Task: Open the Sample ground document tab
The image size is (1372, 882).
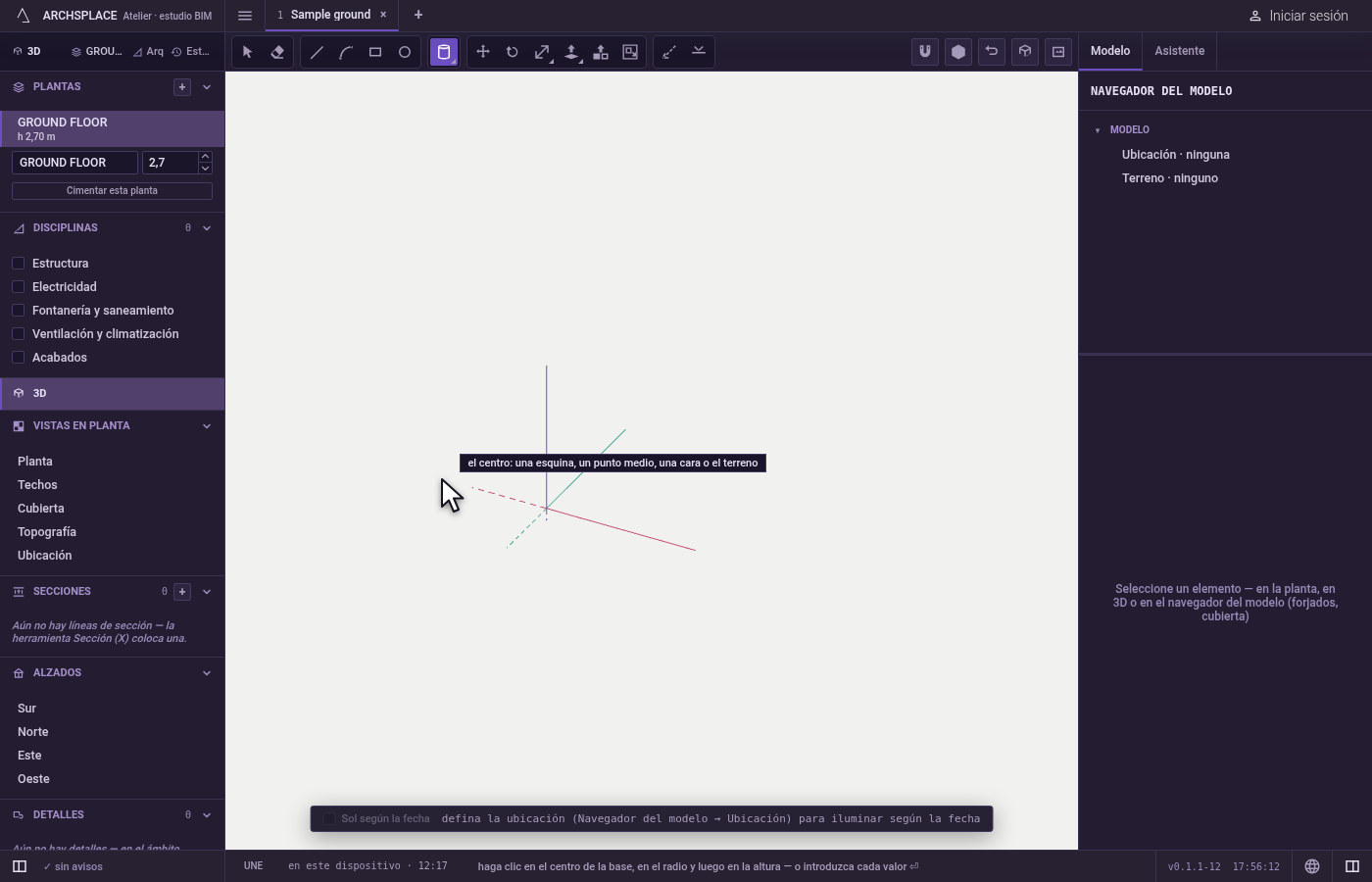Action: tap(331, 15)
